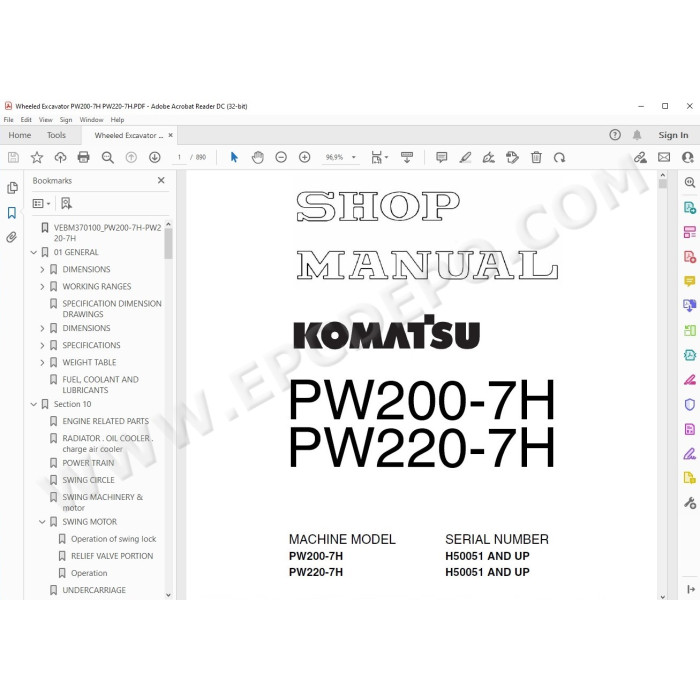Click the Save file icon
Viewport: 700px width, 700px height.
pos(13,157)
